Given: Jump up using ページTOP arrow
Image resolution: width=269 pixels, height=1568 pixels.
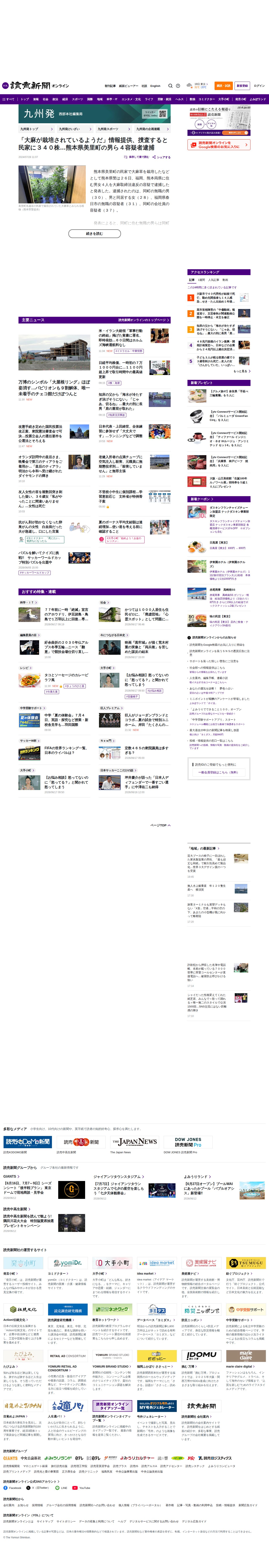Looking at the screenshot, I should (161, 825).
